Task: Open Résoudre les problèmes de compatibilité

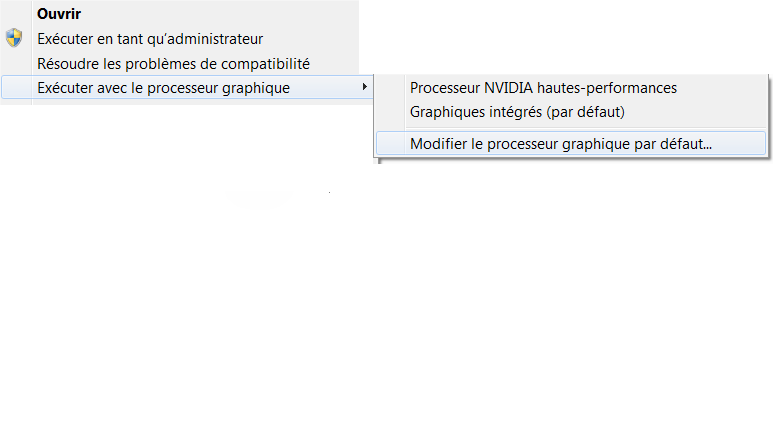Action: (x=180, y=64)
